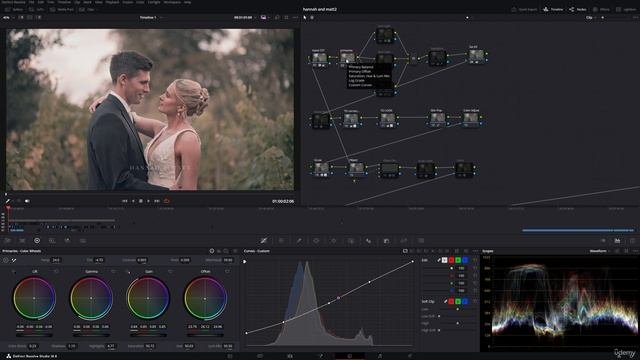Open the Timeline 1 dropdown
Viewport: 640px width, 360px height.
point(151,18)
